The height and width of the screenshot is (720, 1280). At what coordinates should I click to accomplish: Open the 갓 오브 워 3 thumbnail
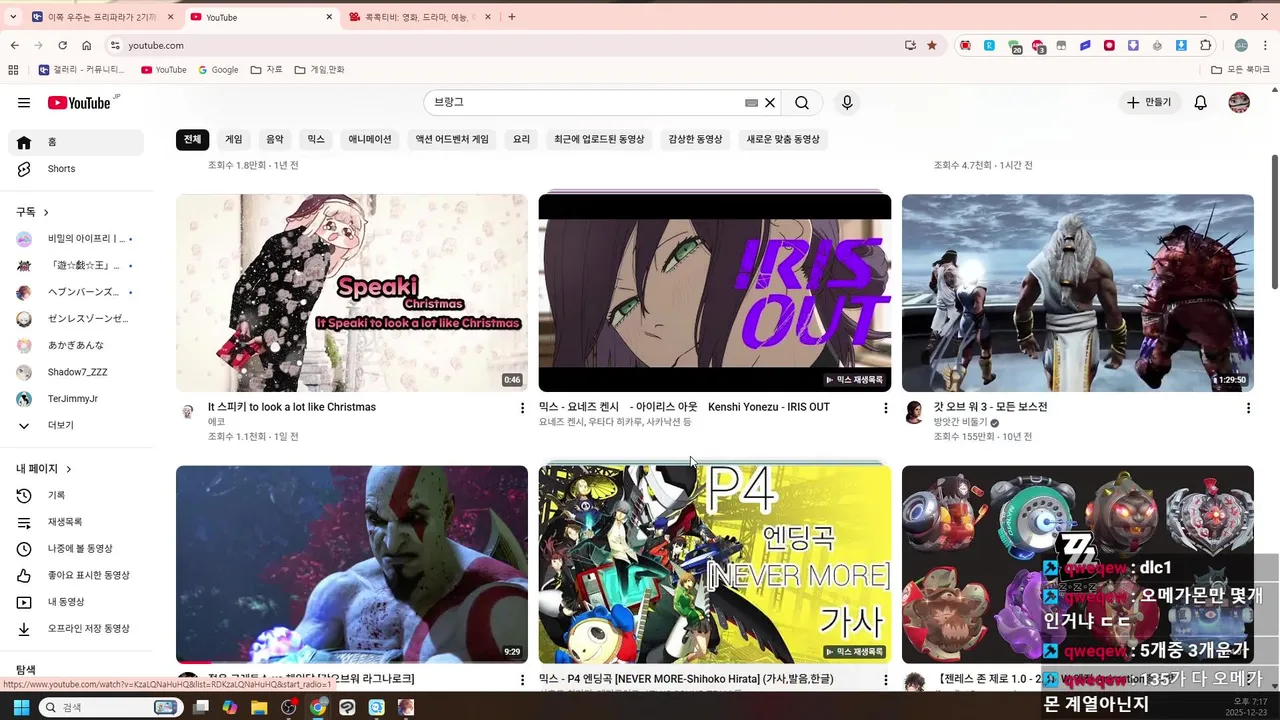1078,293
